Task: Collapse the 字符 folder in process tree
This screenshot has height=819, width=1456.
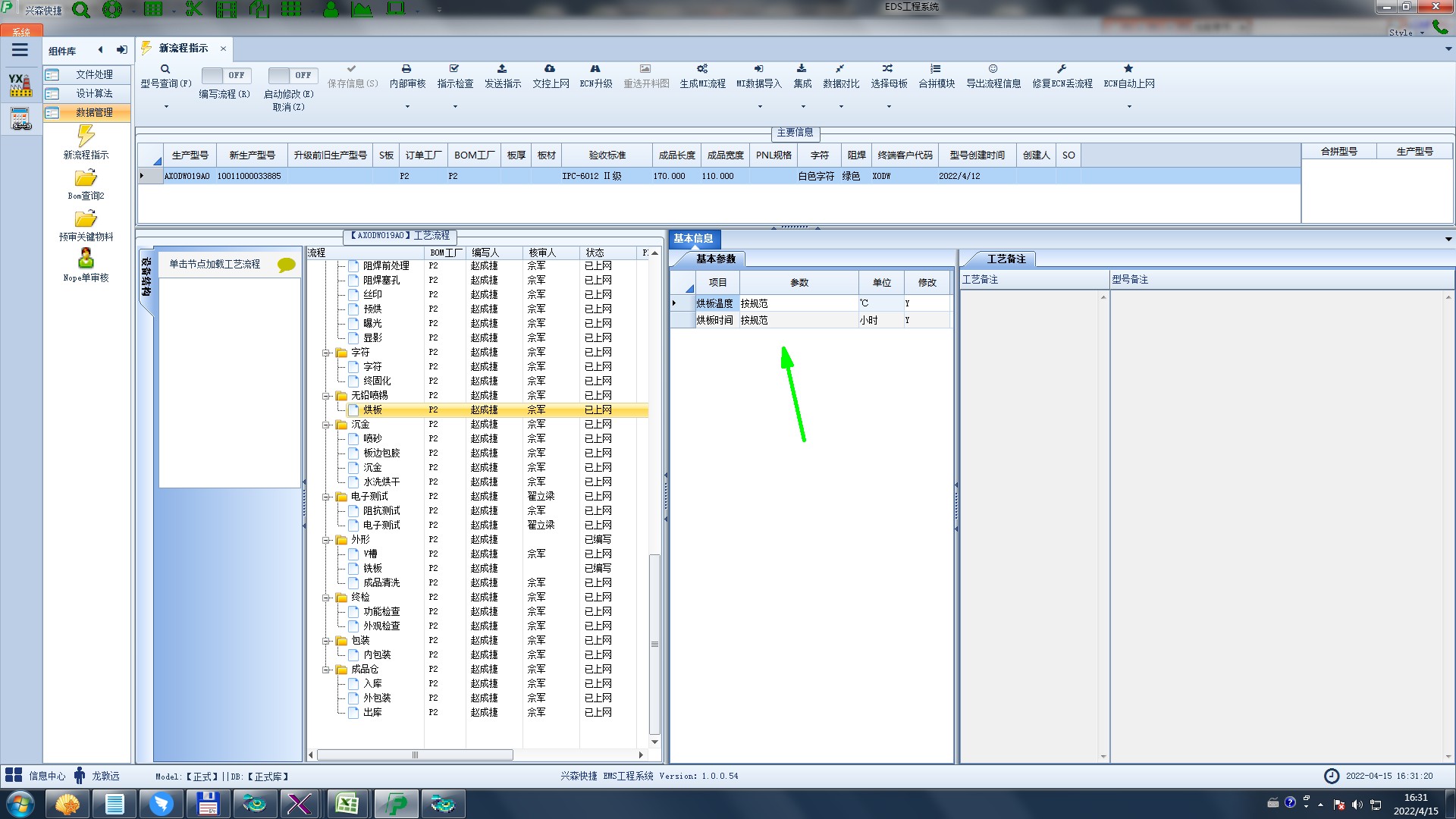Action: (326, 353)
